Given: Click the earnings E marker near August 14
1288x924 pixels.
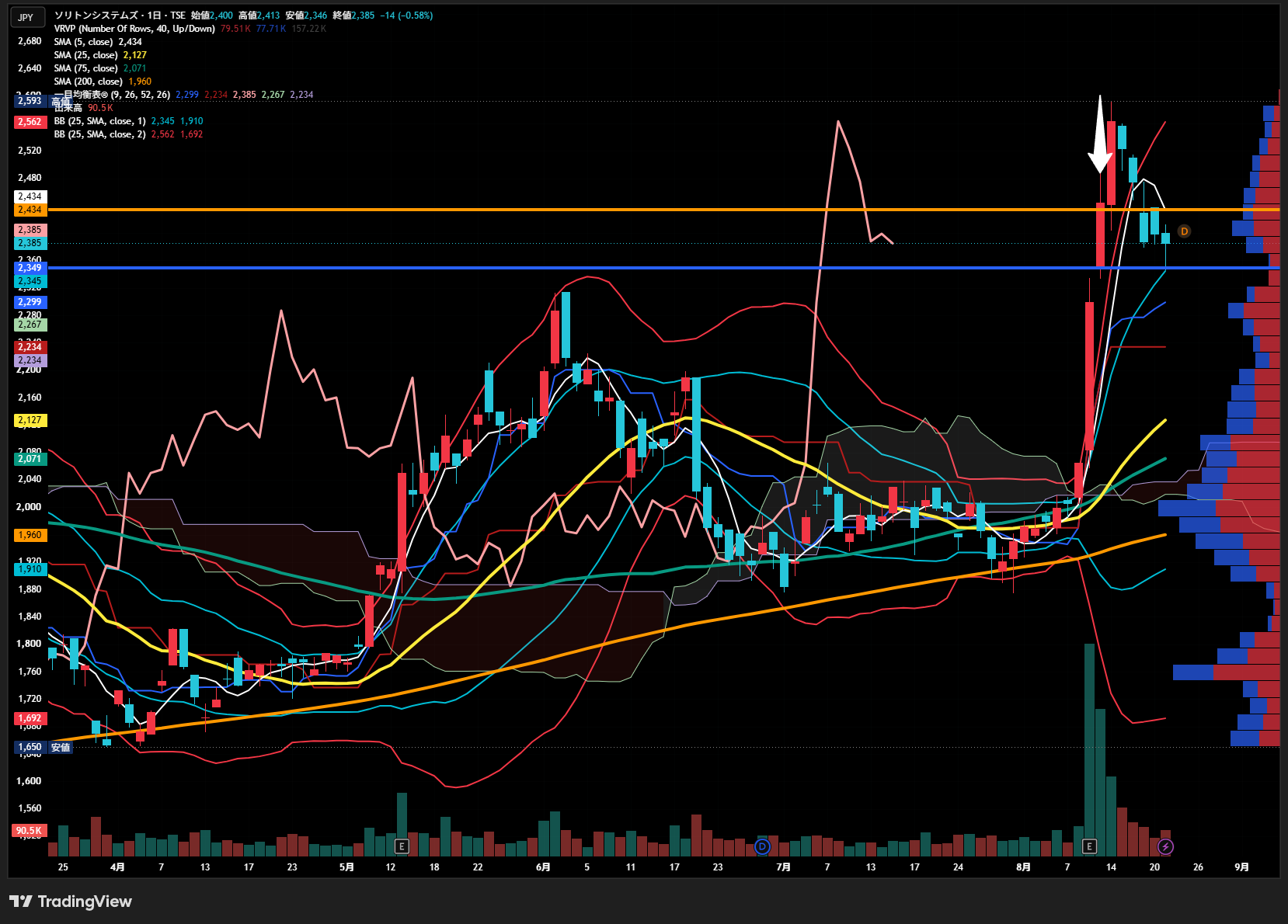Looking at the screenshot, I should (x=1089, y=846).
